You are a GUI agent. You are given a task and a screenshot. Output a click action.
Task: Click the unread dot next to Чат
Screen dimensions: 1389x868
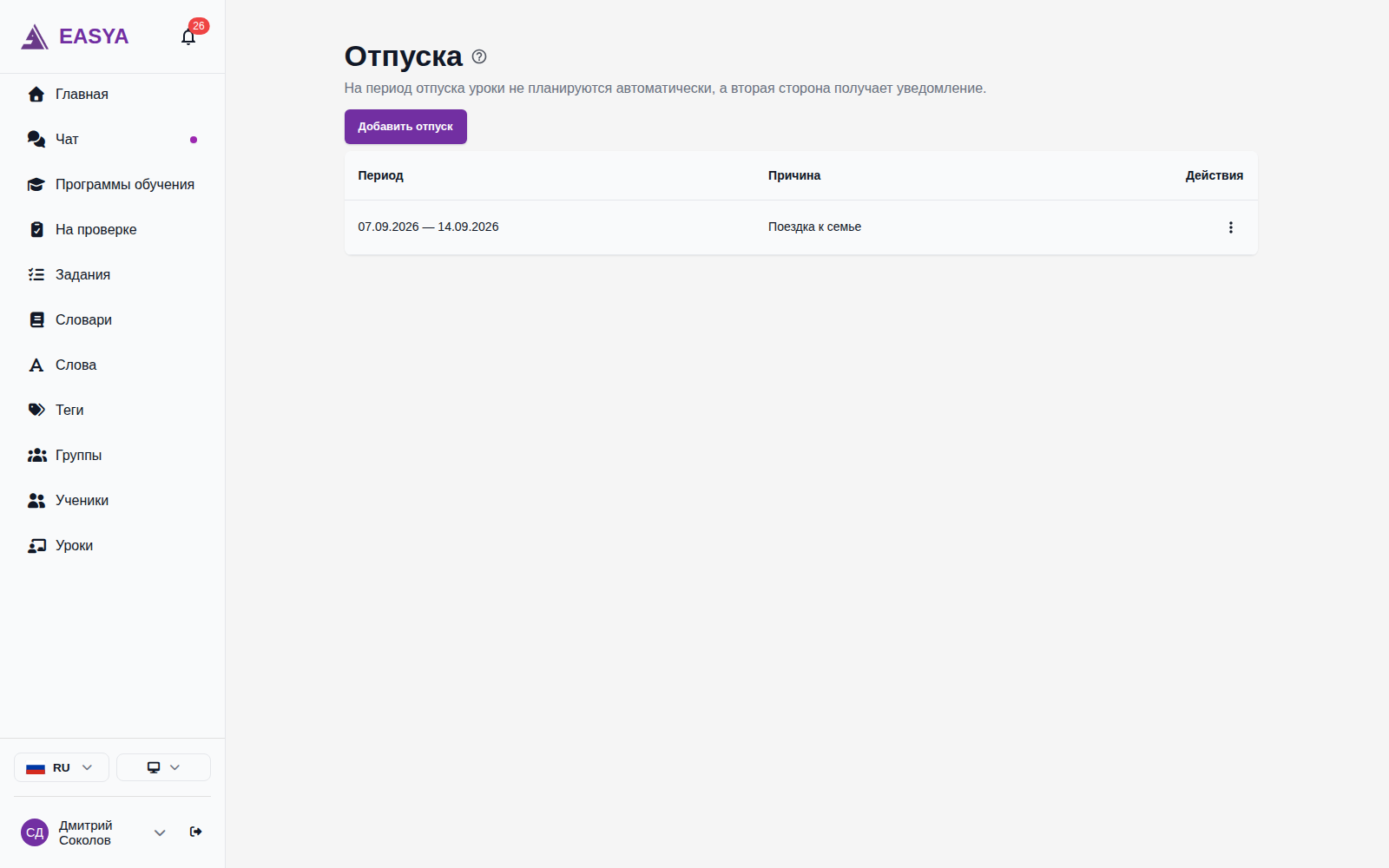(x=194, y=140)
